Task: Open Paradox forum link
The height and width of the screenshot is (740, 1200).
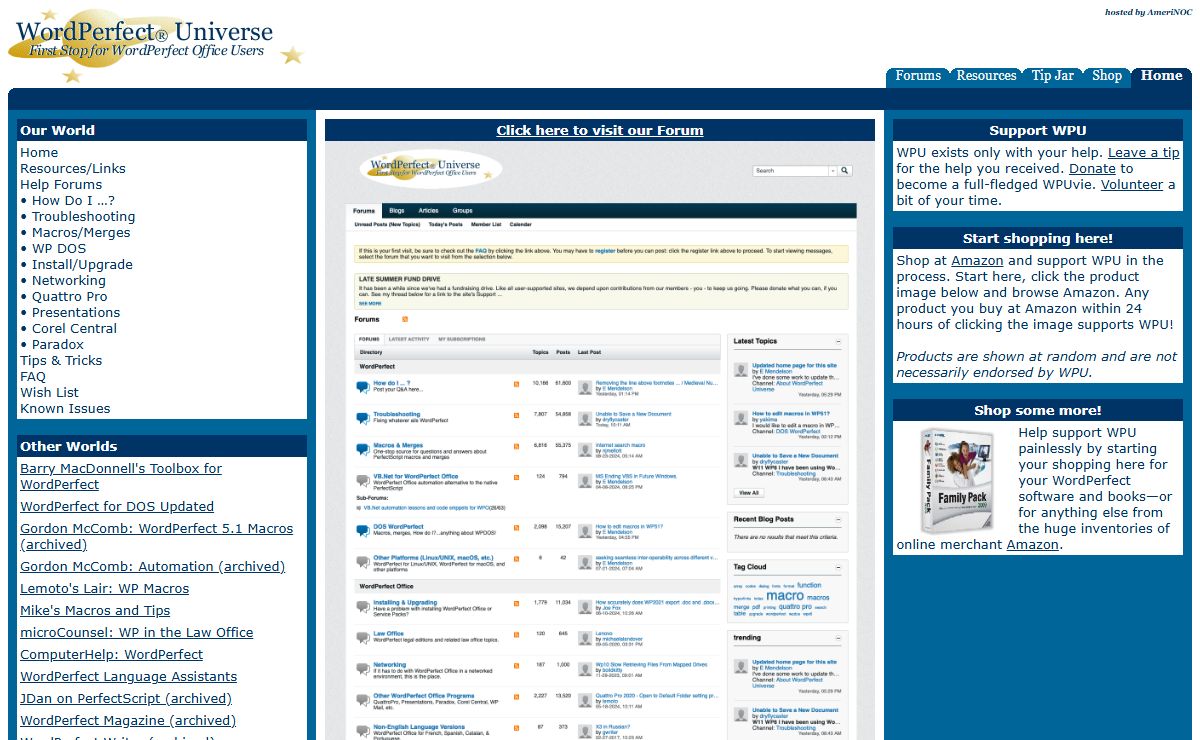Action: tap(58, 345)
